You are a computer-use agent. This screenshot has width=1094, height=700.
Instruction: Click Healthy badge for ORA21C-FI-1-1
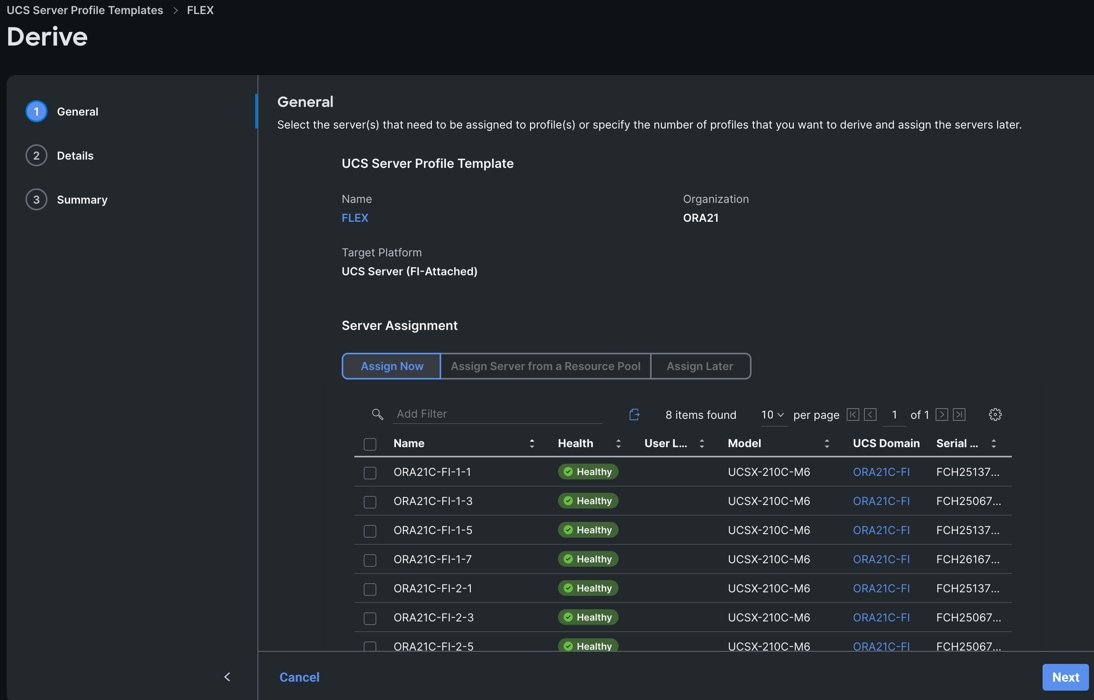pyautogui.click(x=588, y=472)
